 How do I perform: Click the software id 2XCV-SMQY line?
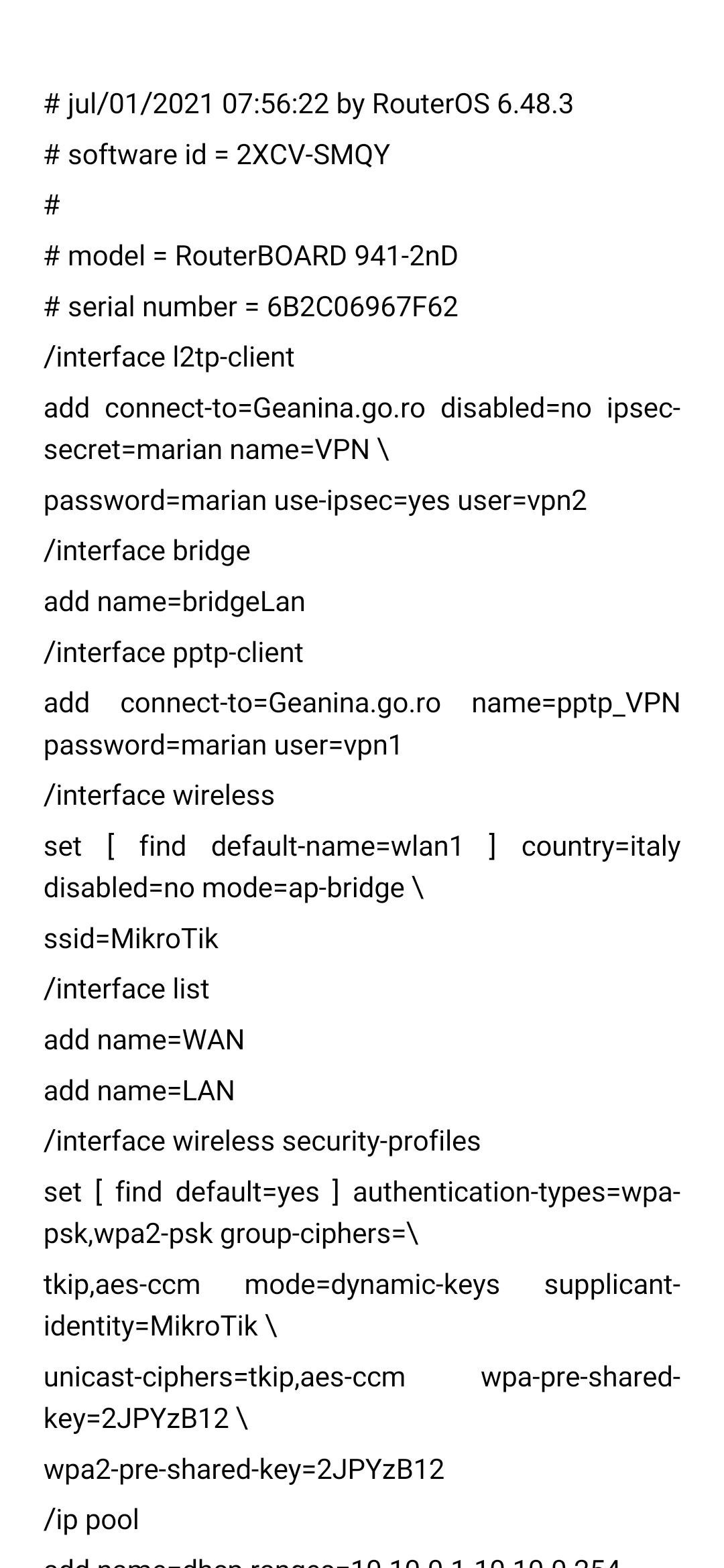(217, 155)
